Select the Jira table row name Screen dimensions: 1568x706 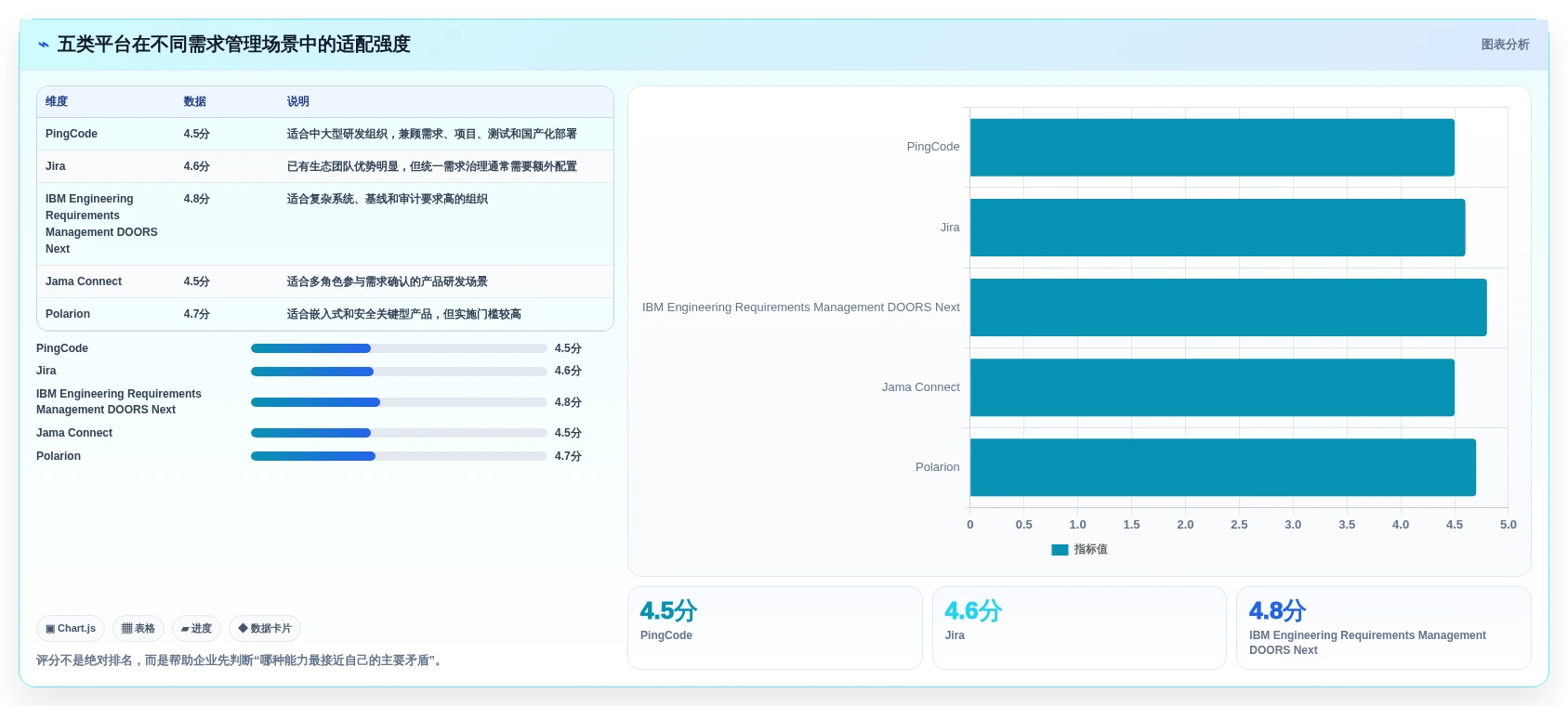click(x=56, y=166)
